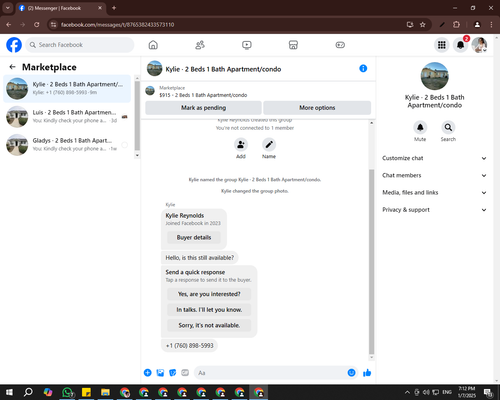Open the taskbar clock and date
500x400 pixels.
[x=466, y=392]
